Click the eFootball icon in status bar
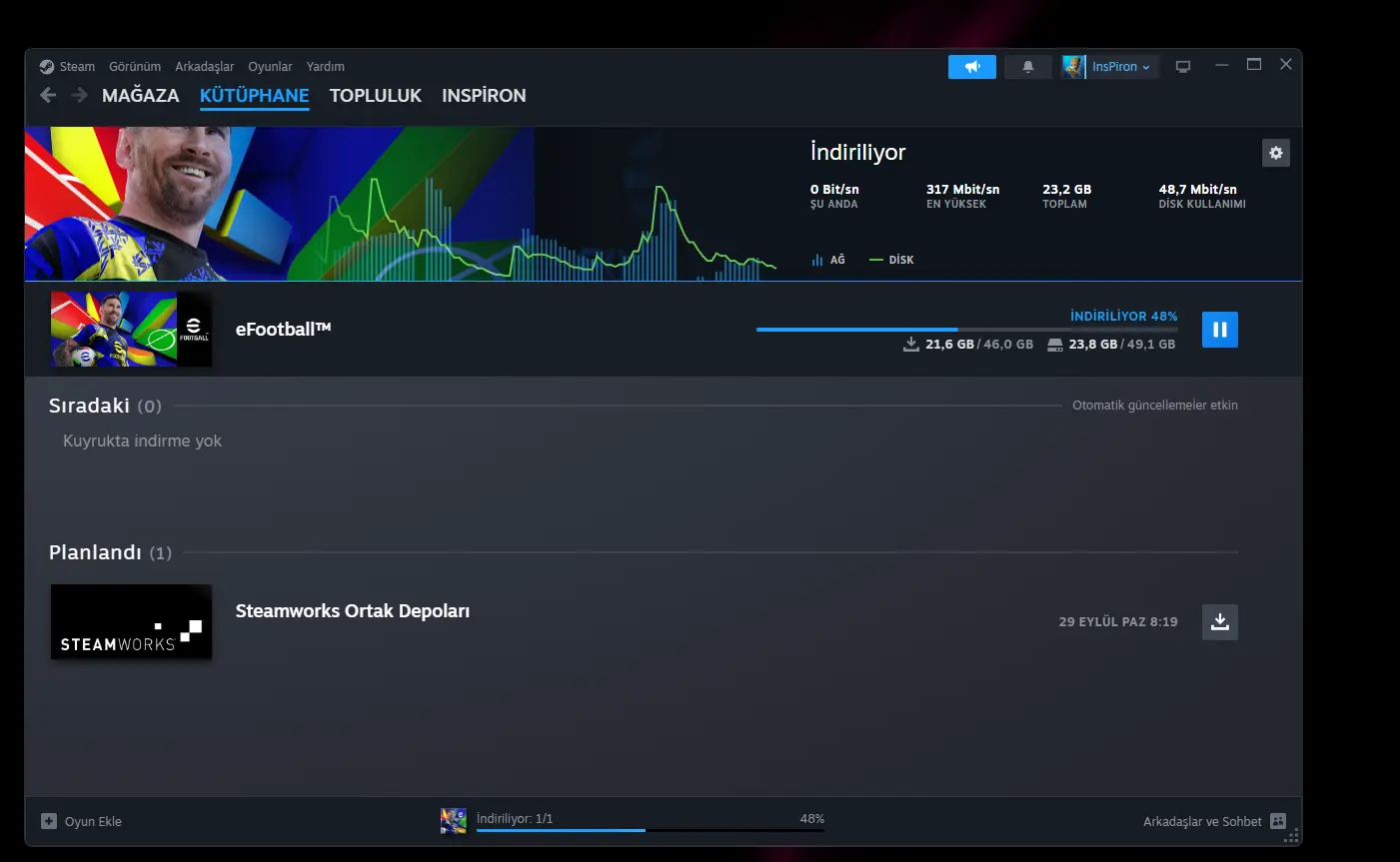This screenshot has height=862, width=1400. 454,821
